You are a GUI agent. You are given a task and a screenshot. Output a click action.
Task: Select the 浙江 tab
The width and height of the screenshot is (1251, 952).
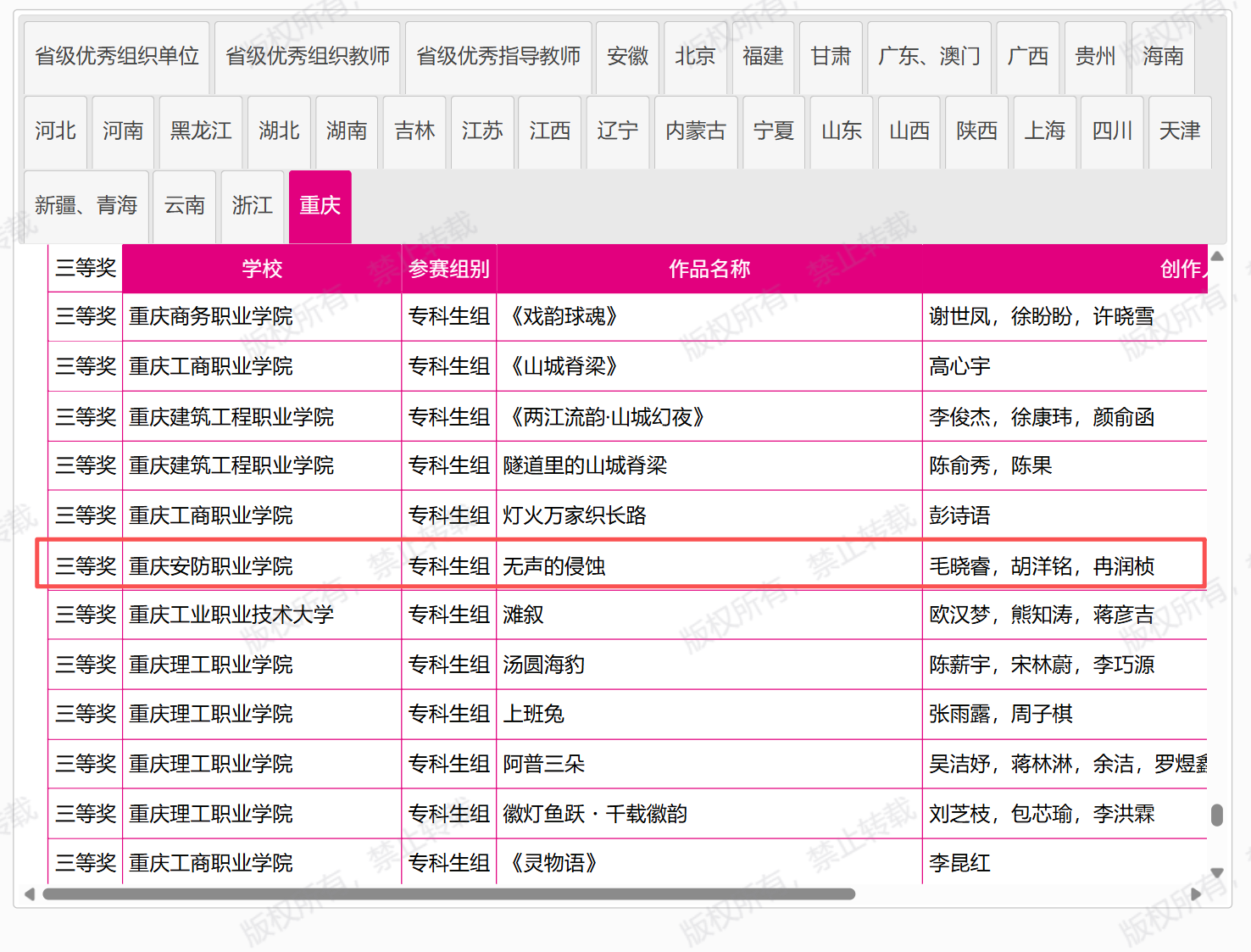[253, 207]
